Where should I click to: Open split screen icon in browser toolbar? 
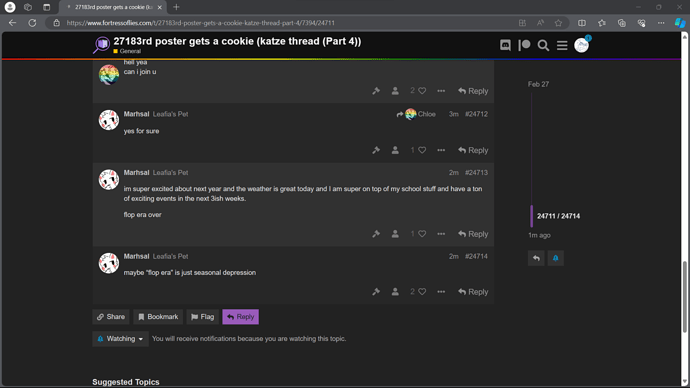pyautogui.click(x=582, y=23)
